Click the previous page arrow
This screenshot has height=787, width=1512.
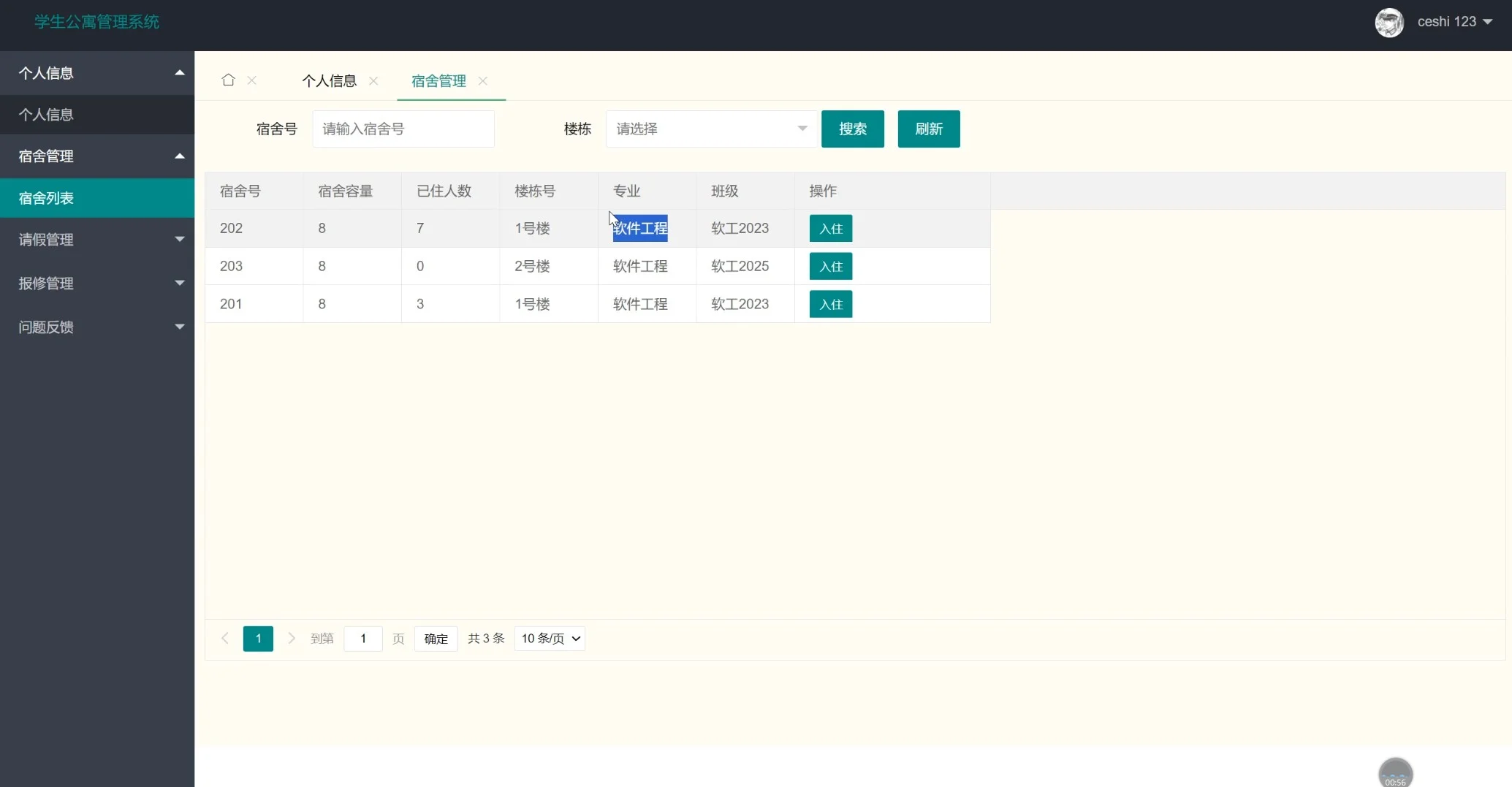224,638
